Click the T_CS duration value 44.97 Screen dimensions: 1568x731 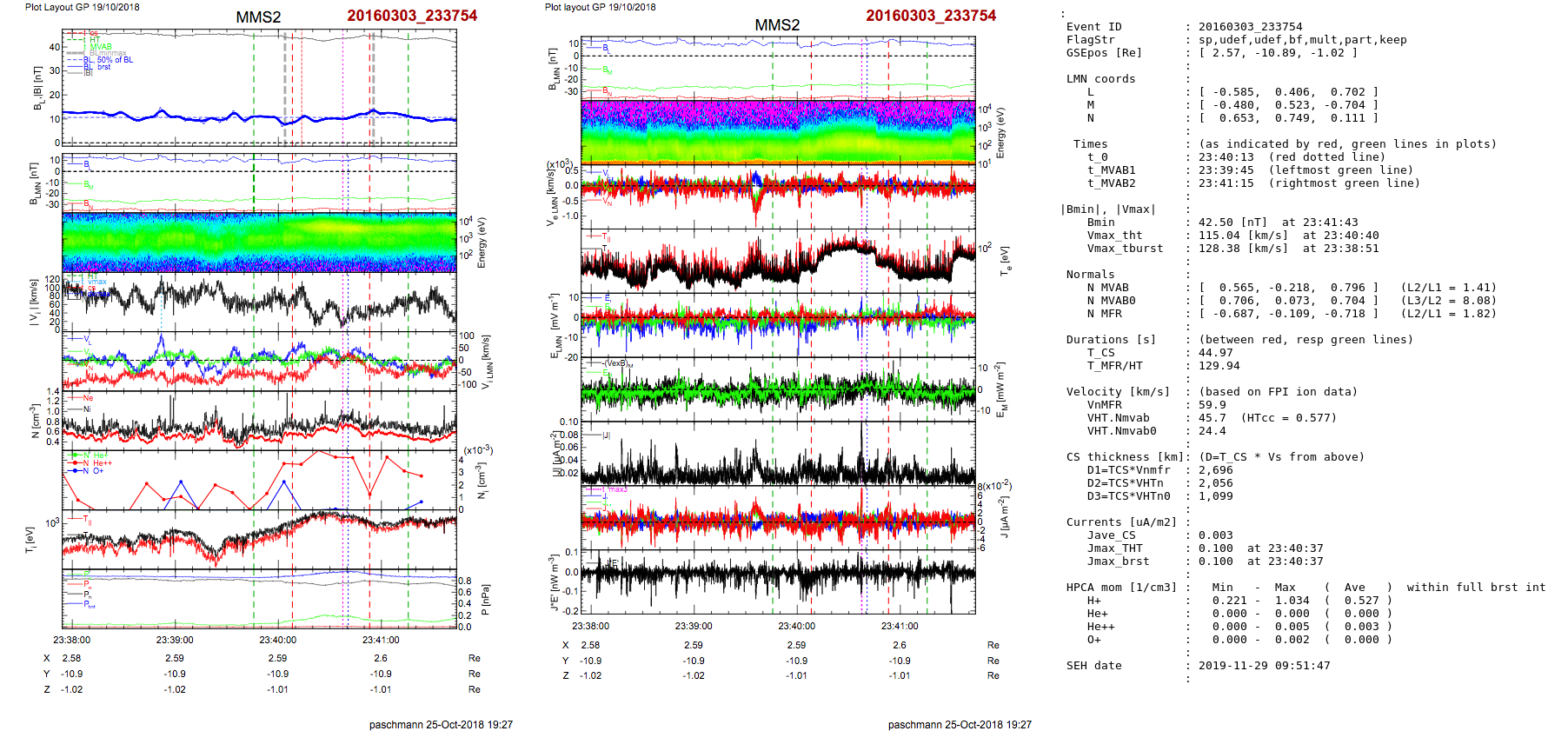(1215, 353)
